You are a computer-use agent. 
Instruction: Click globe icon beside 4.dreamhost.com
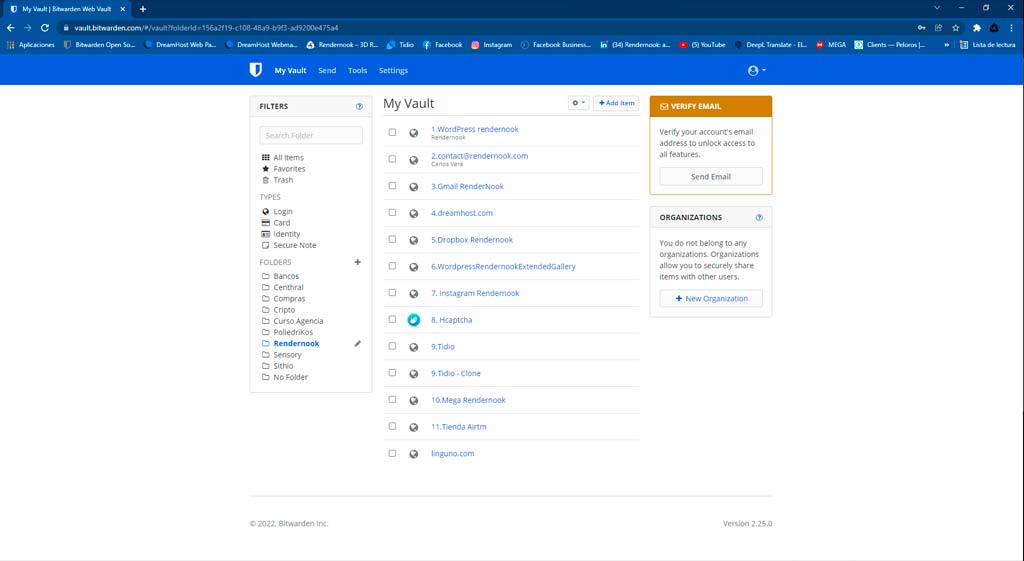click(413, 214)
